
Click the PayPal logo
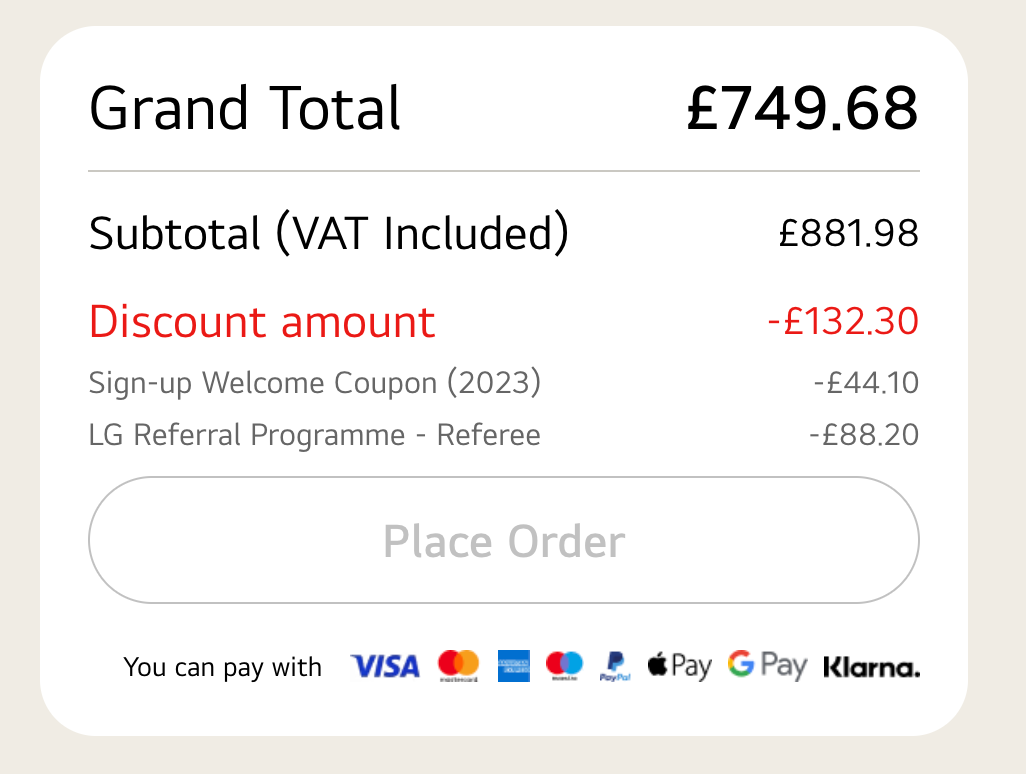[615, 666]
